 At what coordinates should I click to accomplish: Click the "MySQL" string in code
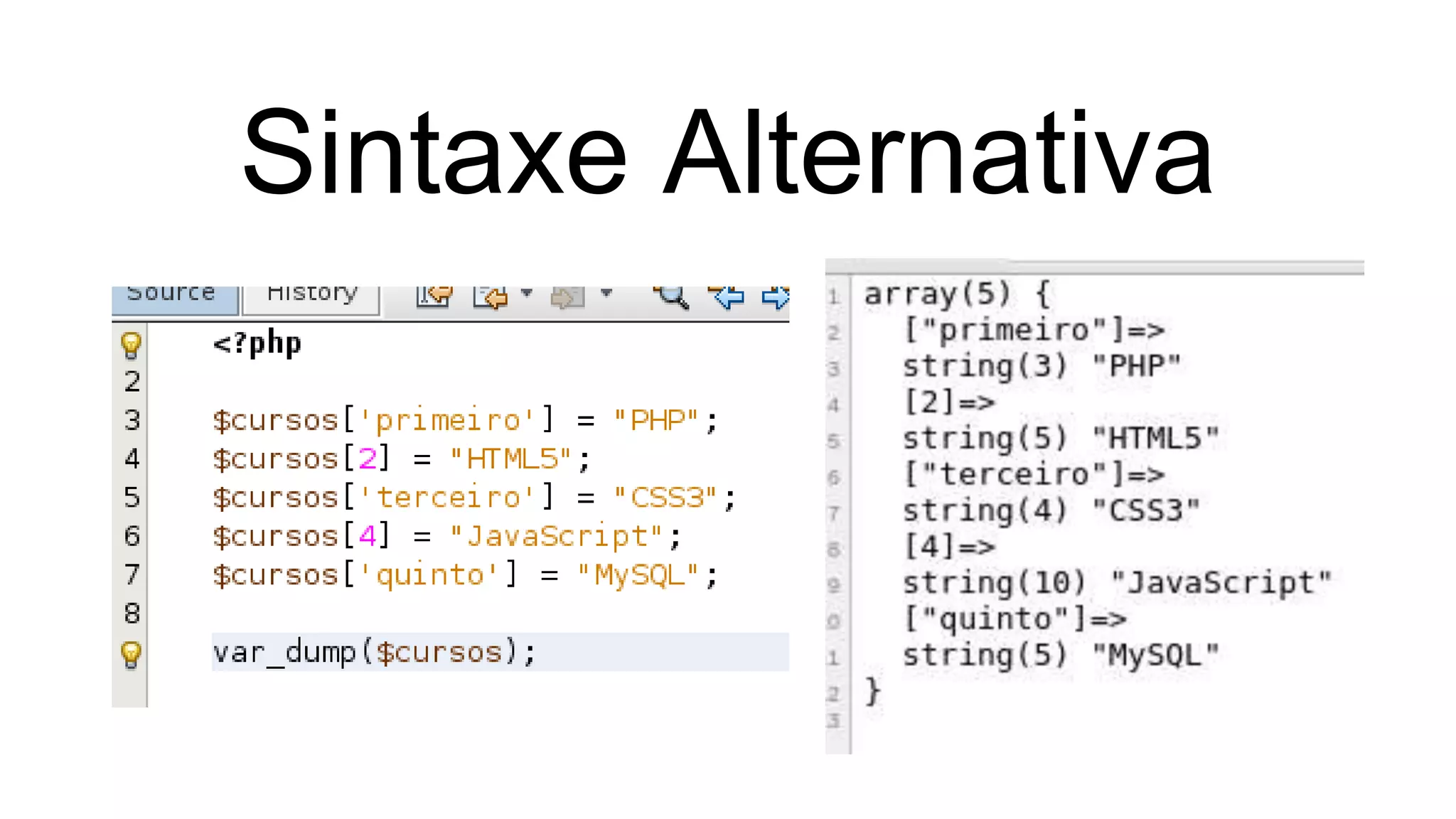point(638,575)
